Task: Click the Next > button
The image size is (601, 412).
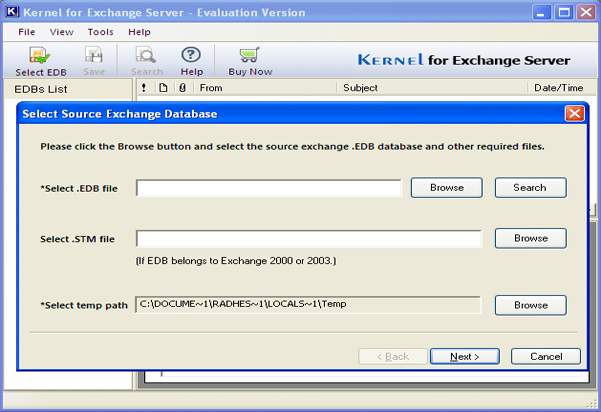Action: (464, 356)
